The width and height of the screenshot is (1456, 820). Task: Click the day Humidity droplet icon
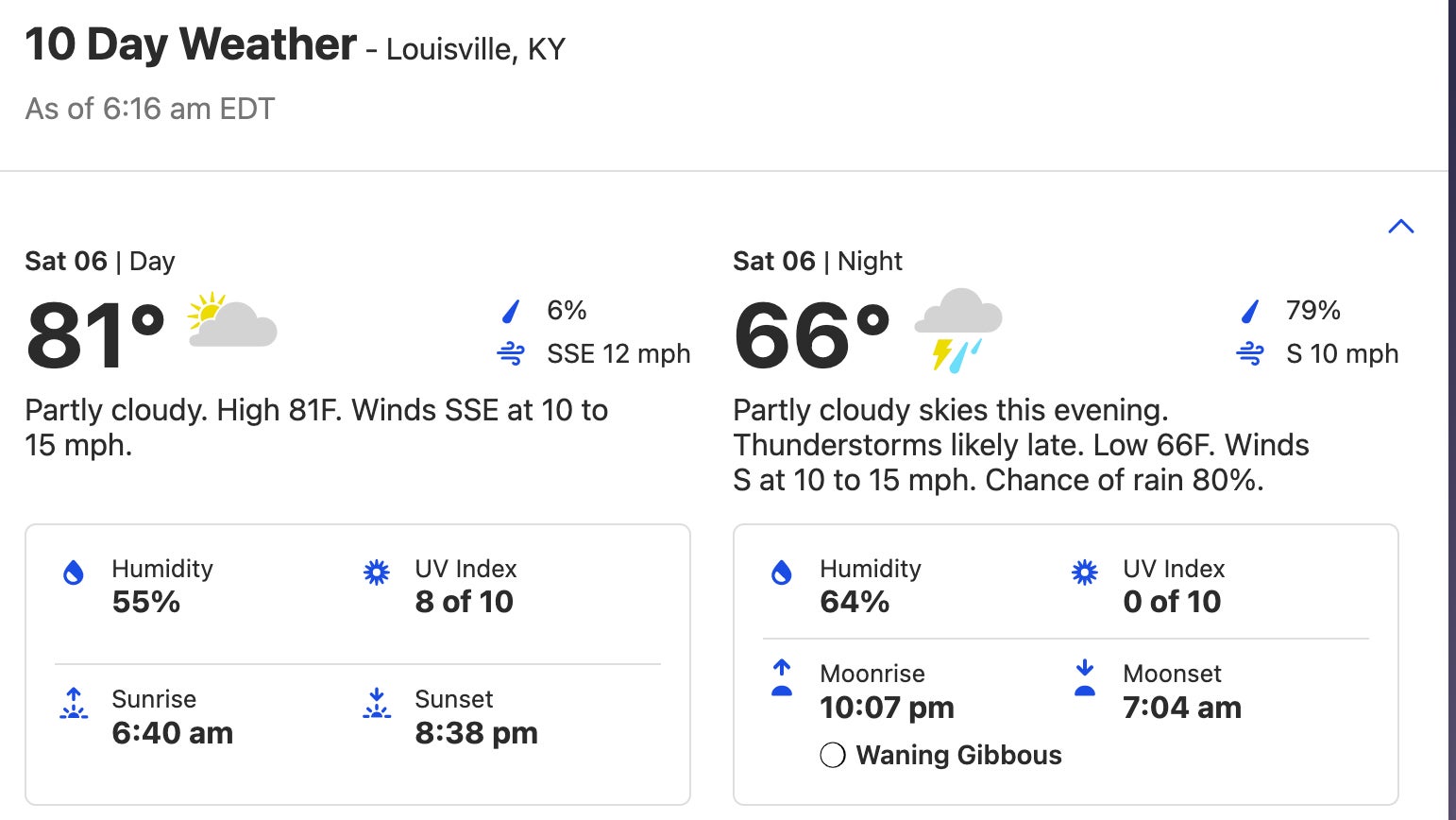point(74,572)
